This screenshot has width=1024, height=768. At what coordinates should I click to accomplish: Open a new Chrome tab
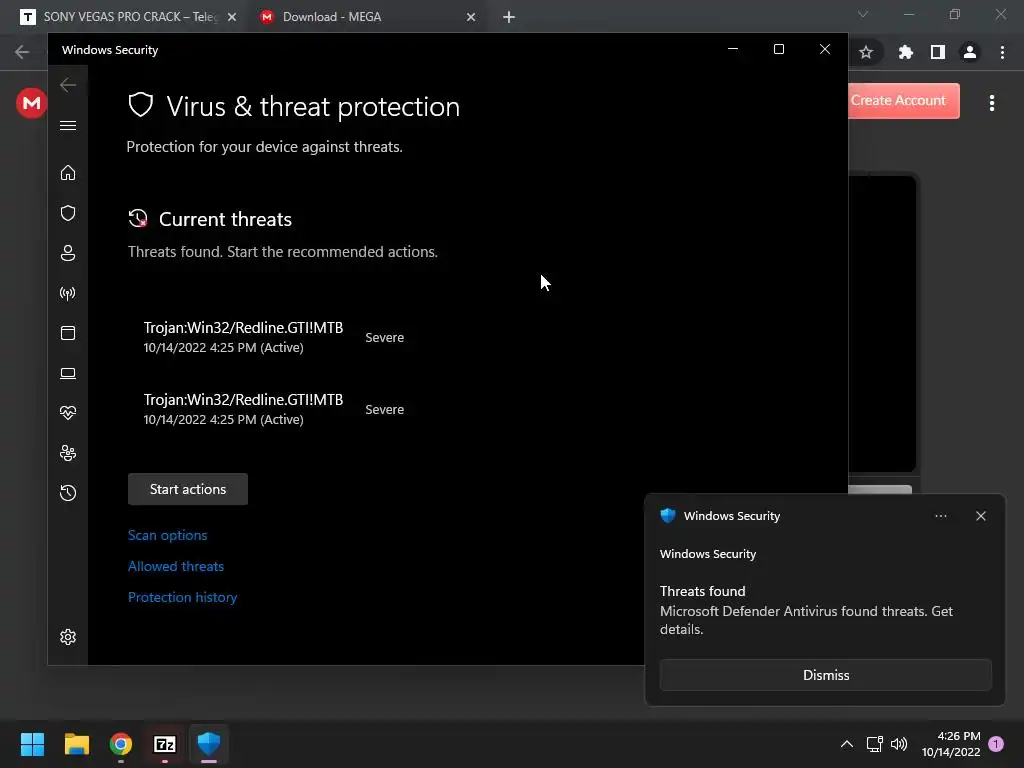509,18
